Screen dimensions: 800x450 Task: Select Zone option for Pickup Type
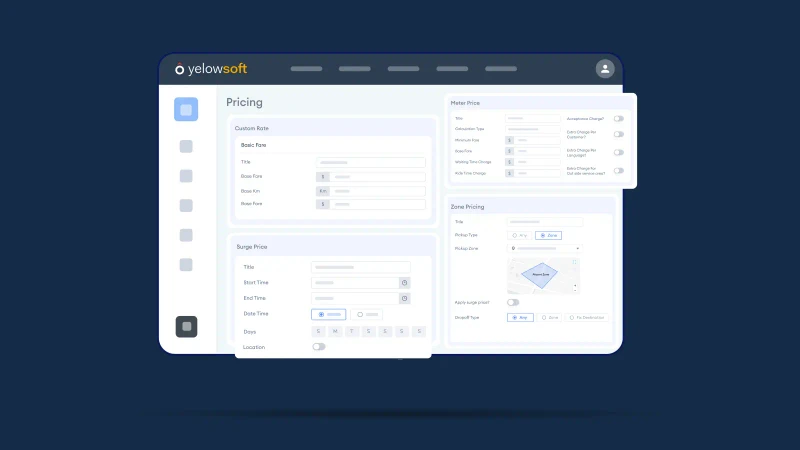pyautogui.click(x=547, y=235)
